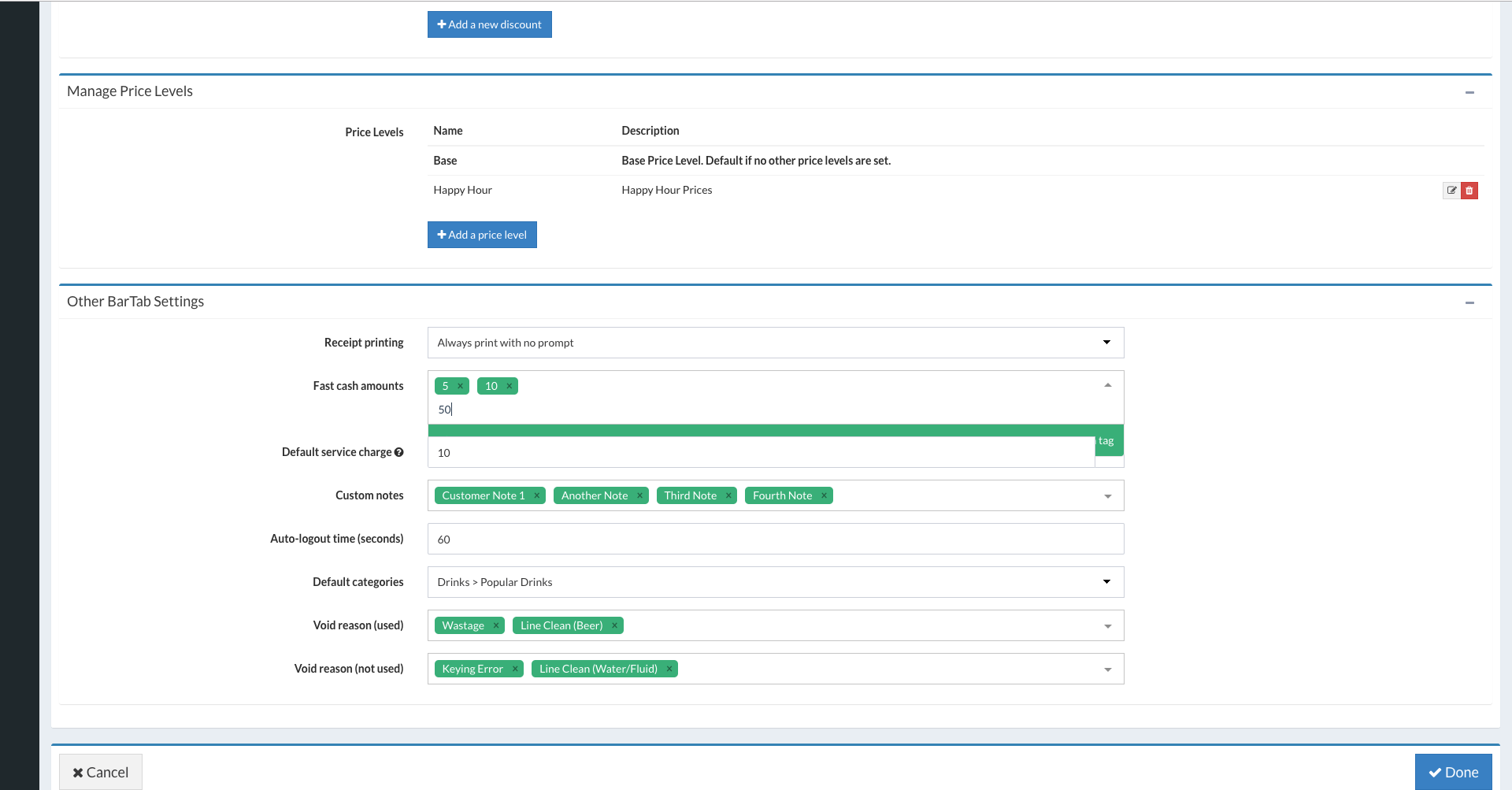Open the Receipt printing dropdown
The width and height of the screenshot is (1512, 790).
click(775, 343)
